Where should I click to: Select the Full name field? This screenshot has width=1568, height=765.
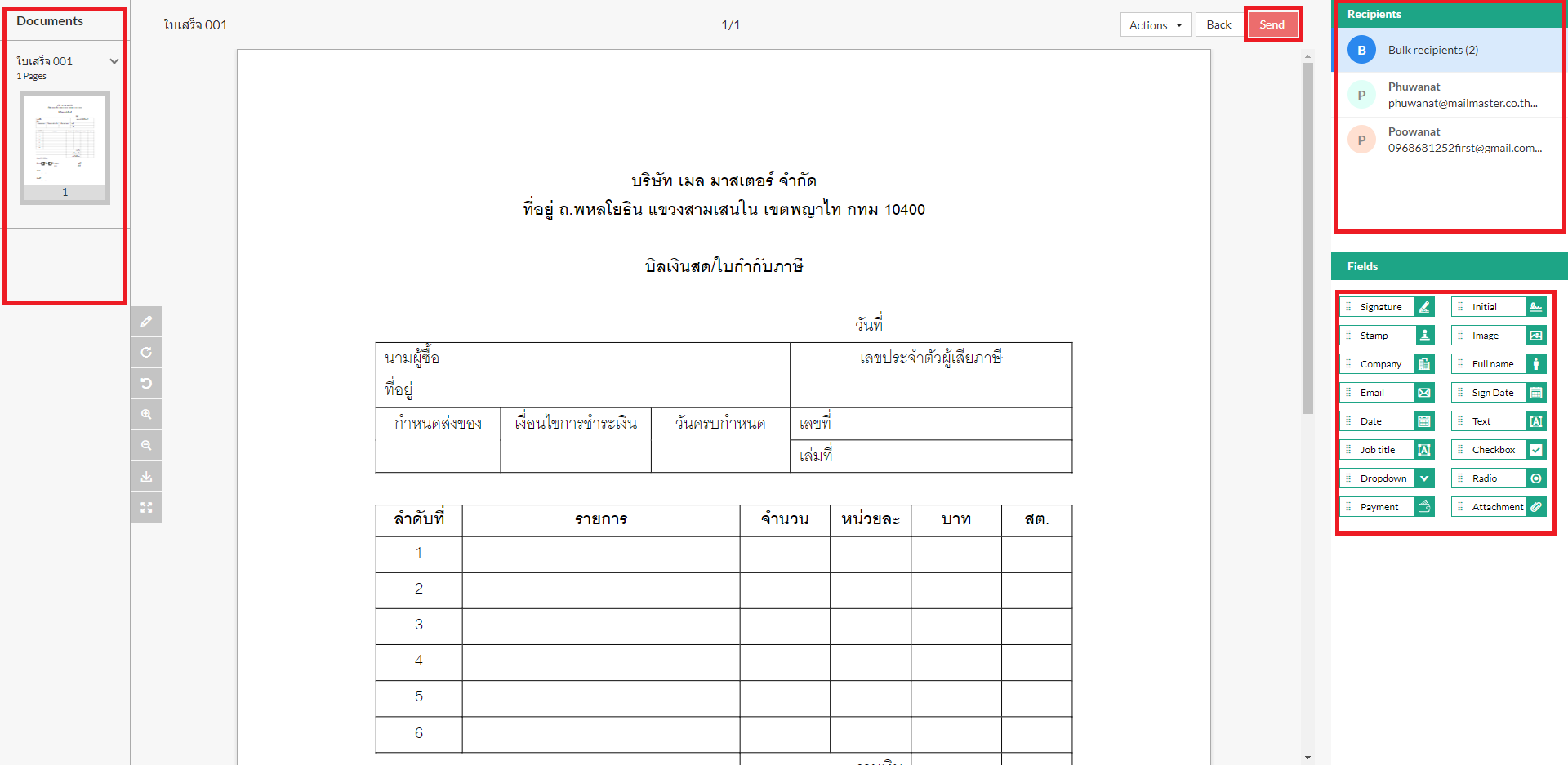click(1499, 364)
